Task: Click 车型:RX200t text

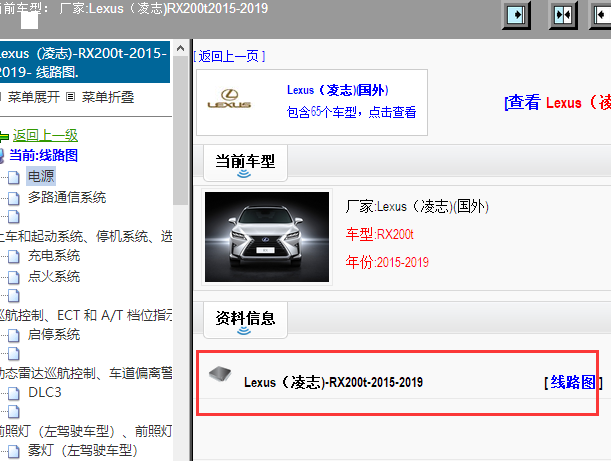Action: coord(380,234)
